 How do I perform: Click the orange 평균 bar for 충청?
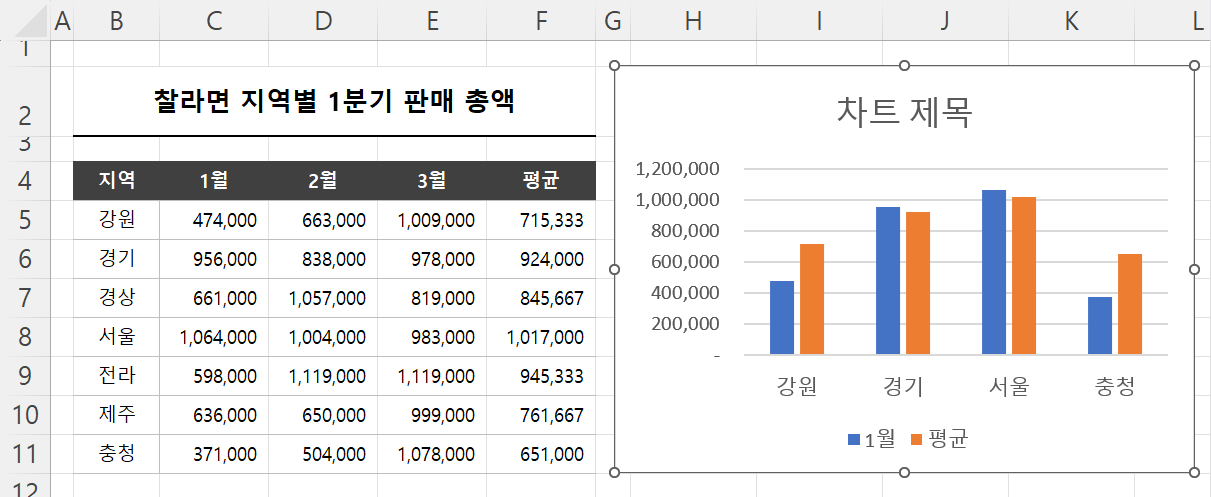[1130, 304]
